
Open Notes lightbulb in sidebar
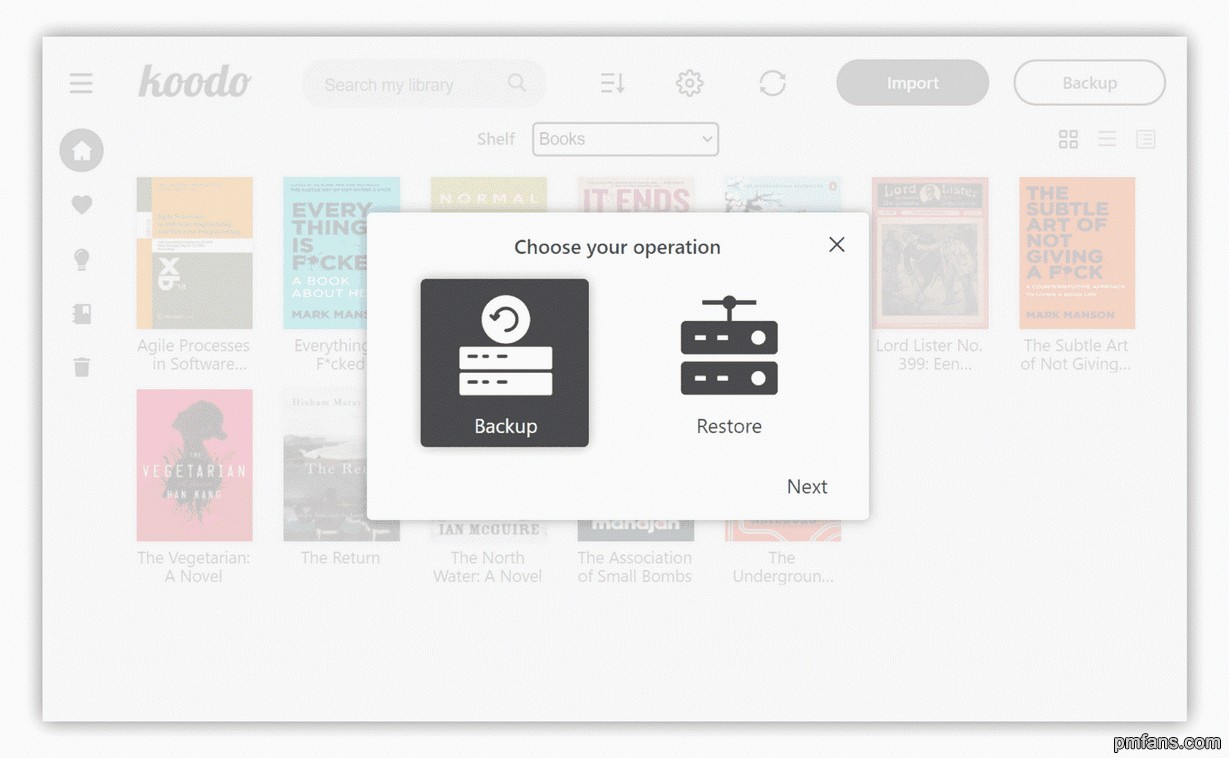[82, 259]
